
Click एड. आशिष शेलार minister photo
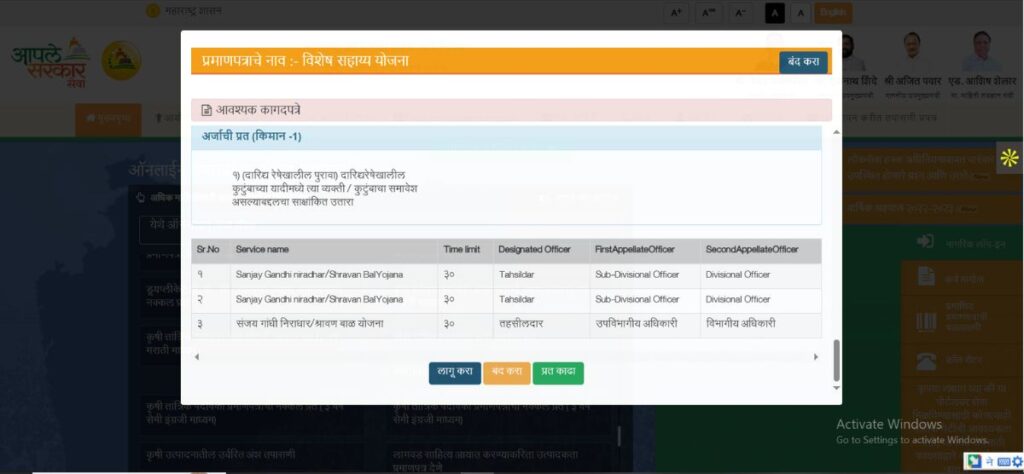click(x=982, y=52)
